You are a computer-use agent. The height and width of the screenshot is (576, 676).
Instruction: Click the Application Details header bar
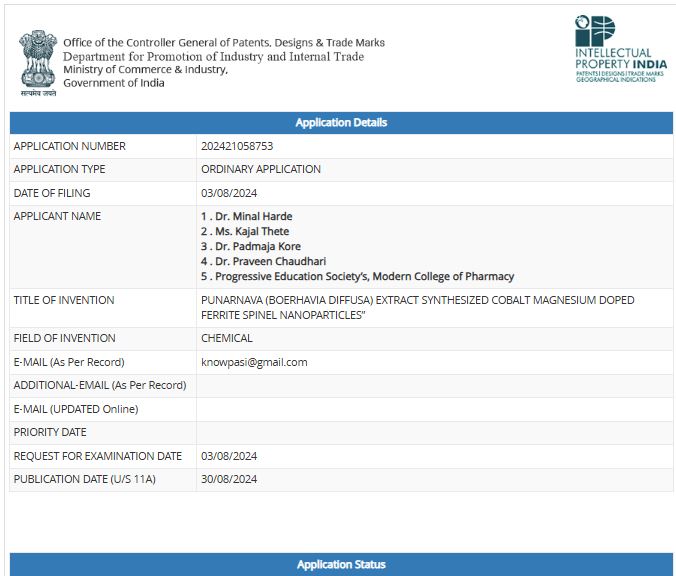click(x=341, y=123)
